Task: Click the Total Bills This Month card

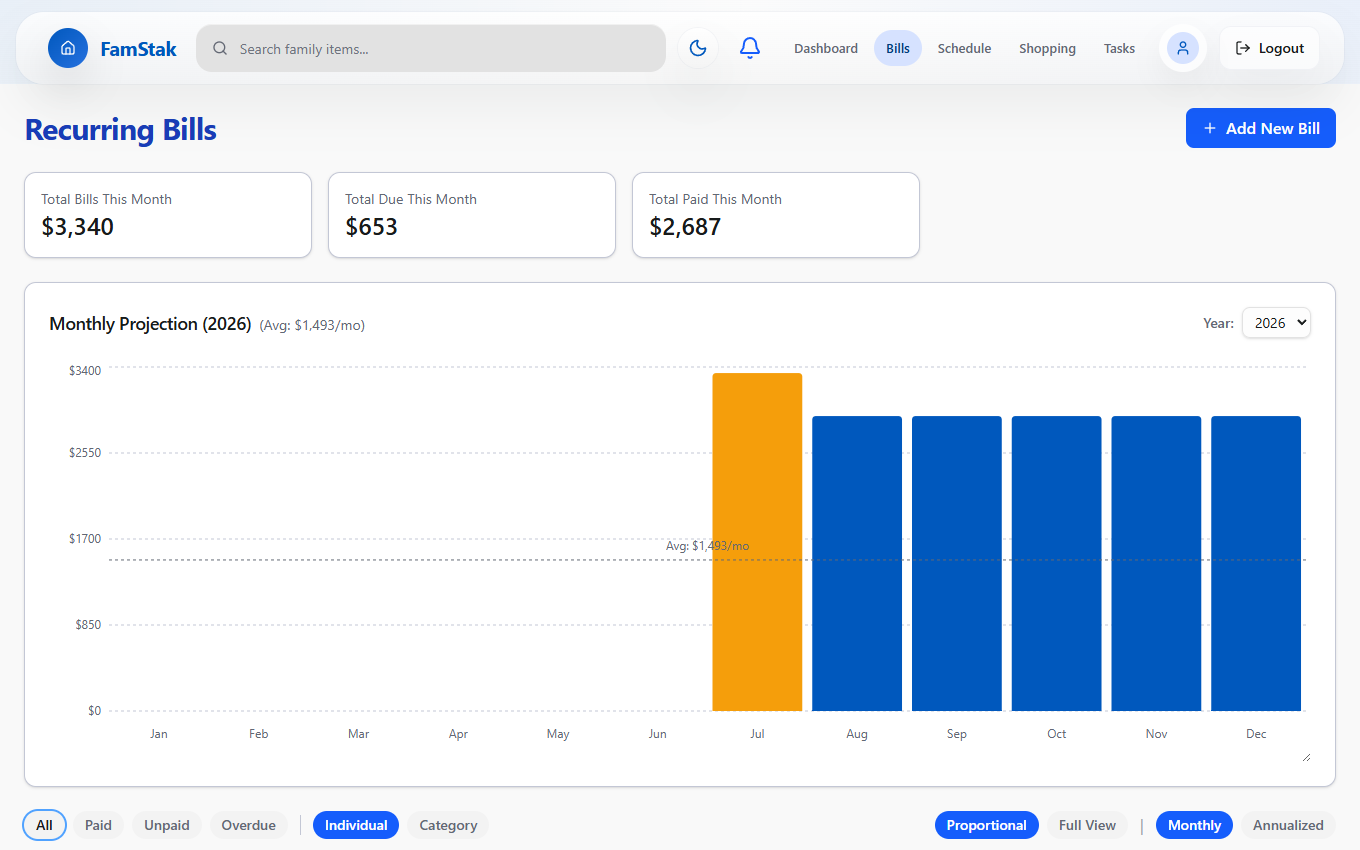Action: point(168,215)
